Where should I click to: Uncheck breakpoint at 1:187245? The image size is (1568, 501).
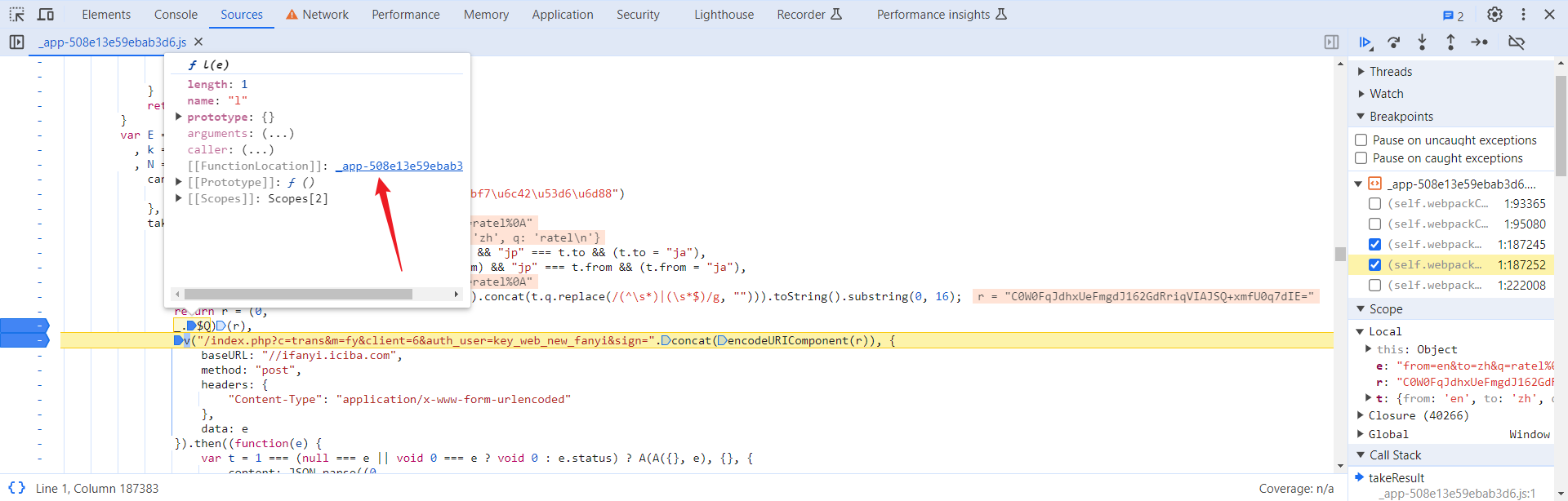coord(1374,245)
